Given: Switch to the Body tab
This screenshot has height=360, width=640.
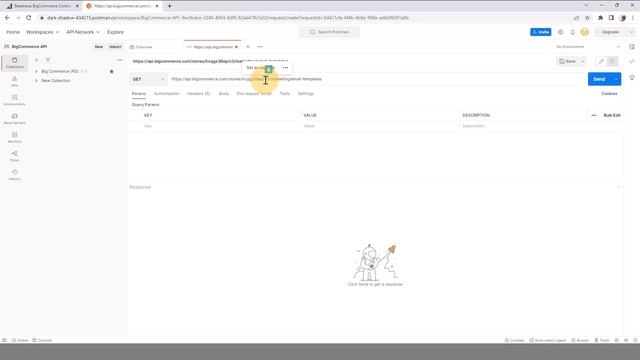Looking at the screenshot, I should pyautogui.click(x=224, y=93).
